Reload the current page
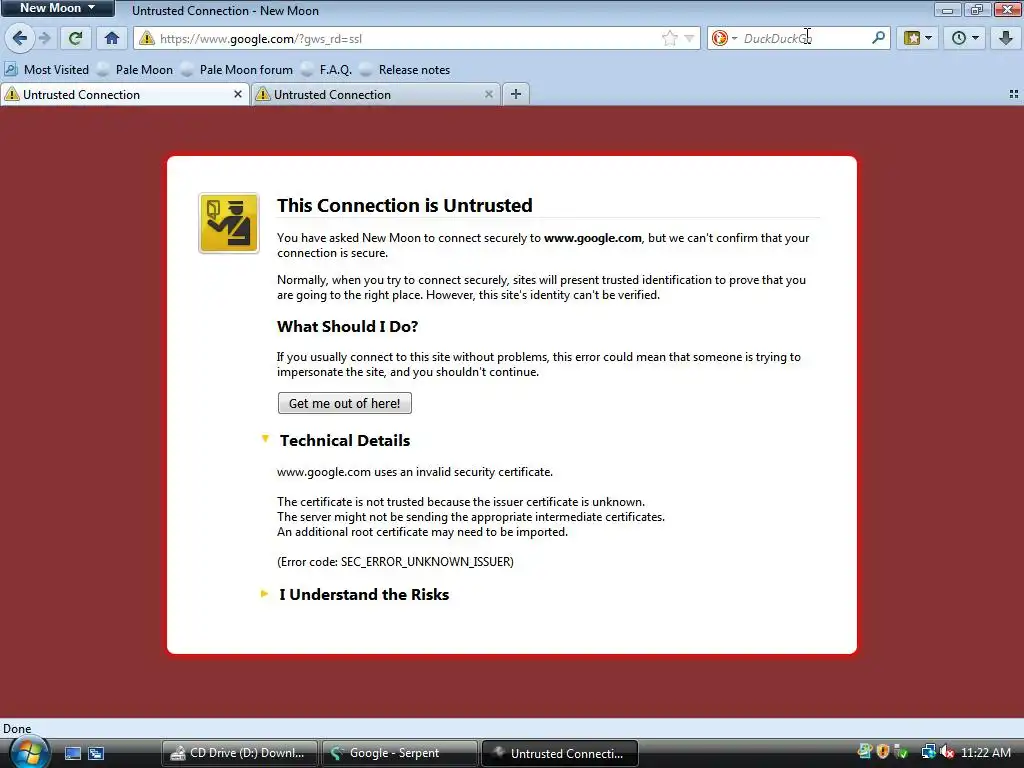 (x=75, y=39)
